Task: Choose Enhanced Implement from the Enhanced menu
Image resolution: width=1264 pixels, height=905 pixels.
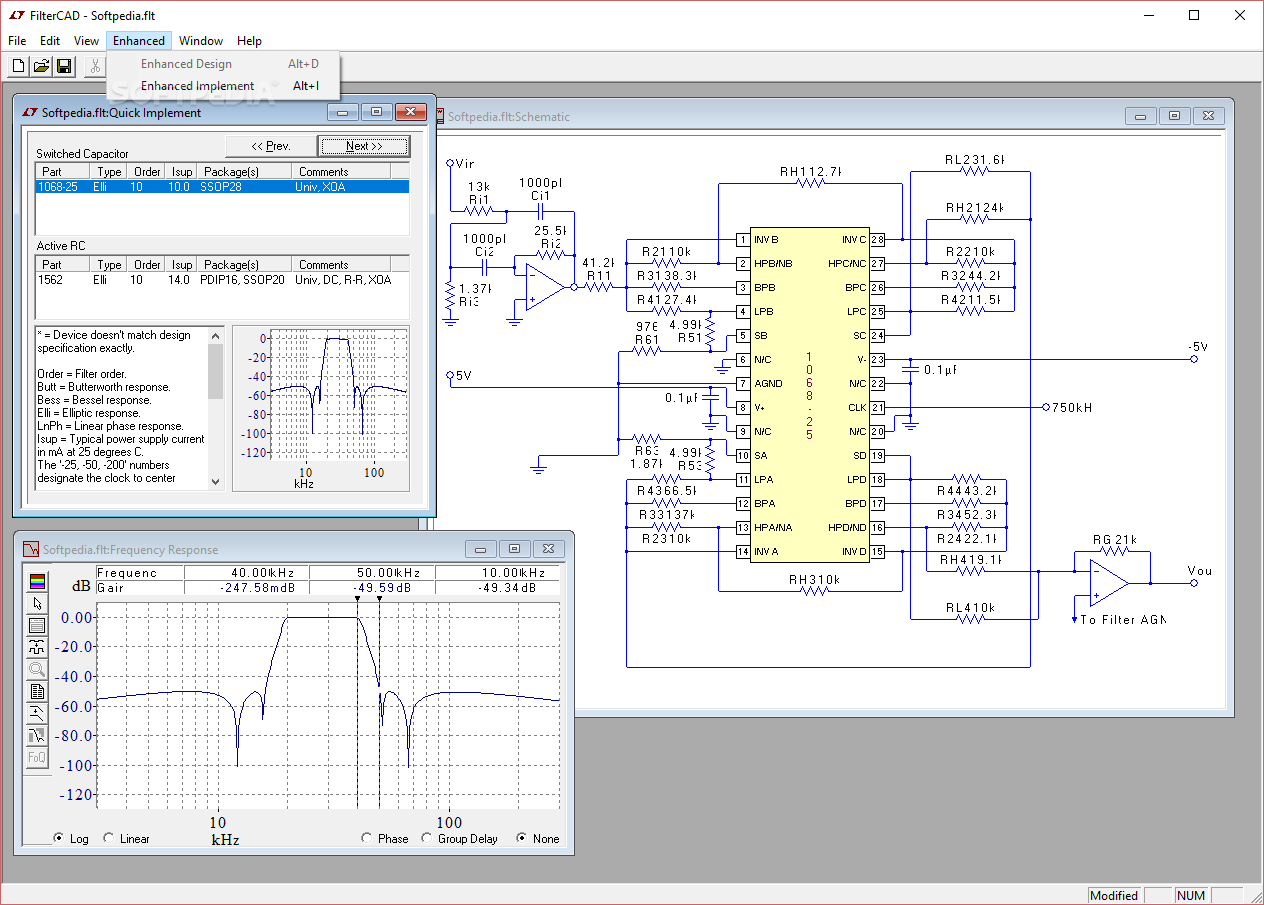Action: [x=224, y=86]
